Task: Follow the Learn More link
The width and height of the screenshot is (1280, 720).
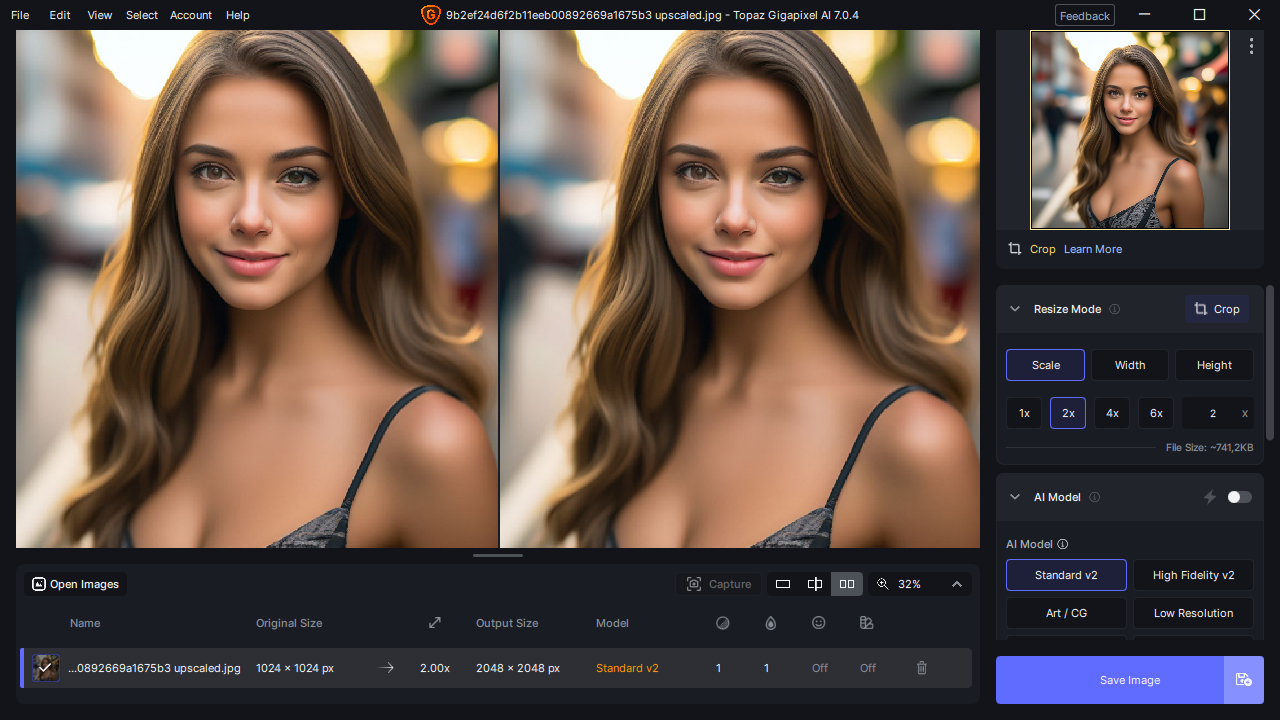Action: pos(1093,249)
